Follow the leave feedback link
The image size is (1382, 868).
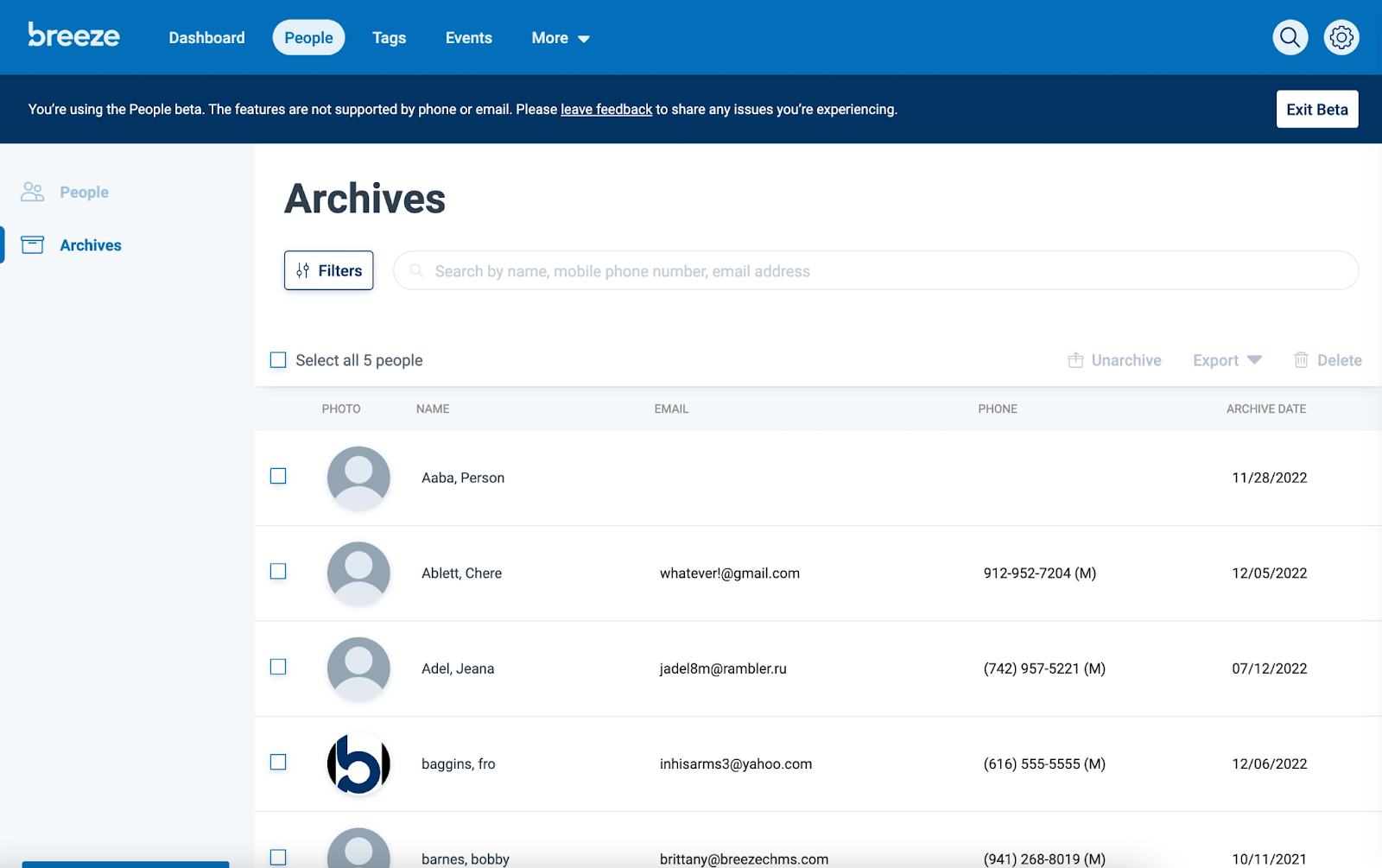click(606, 109)
